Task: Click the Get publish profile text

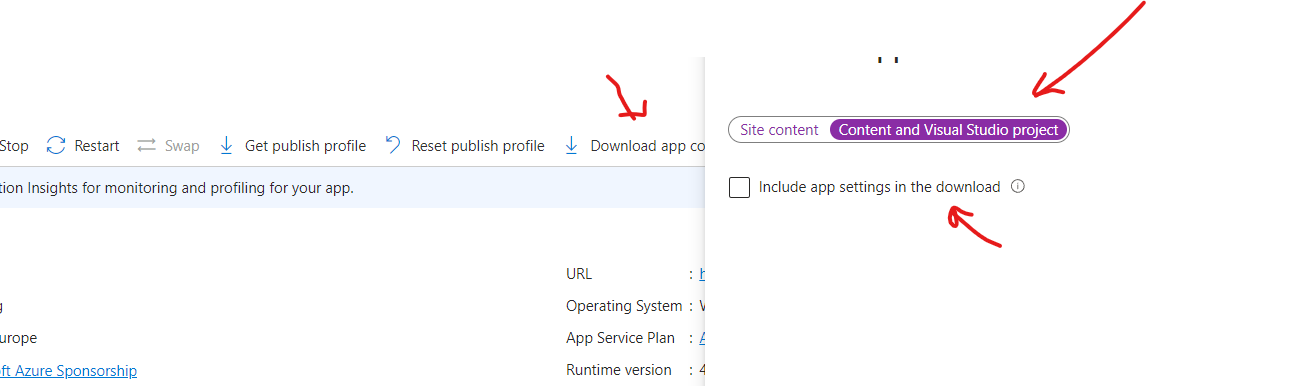Action: pyautogui.click(x=305, y=146)
